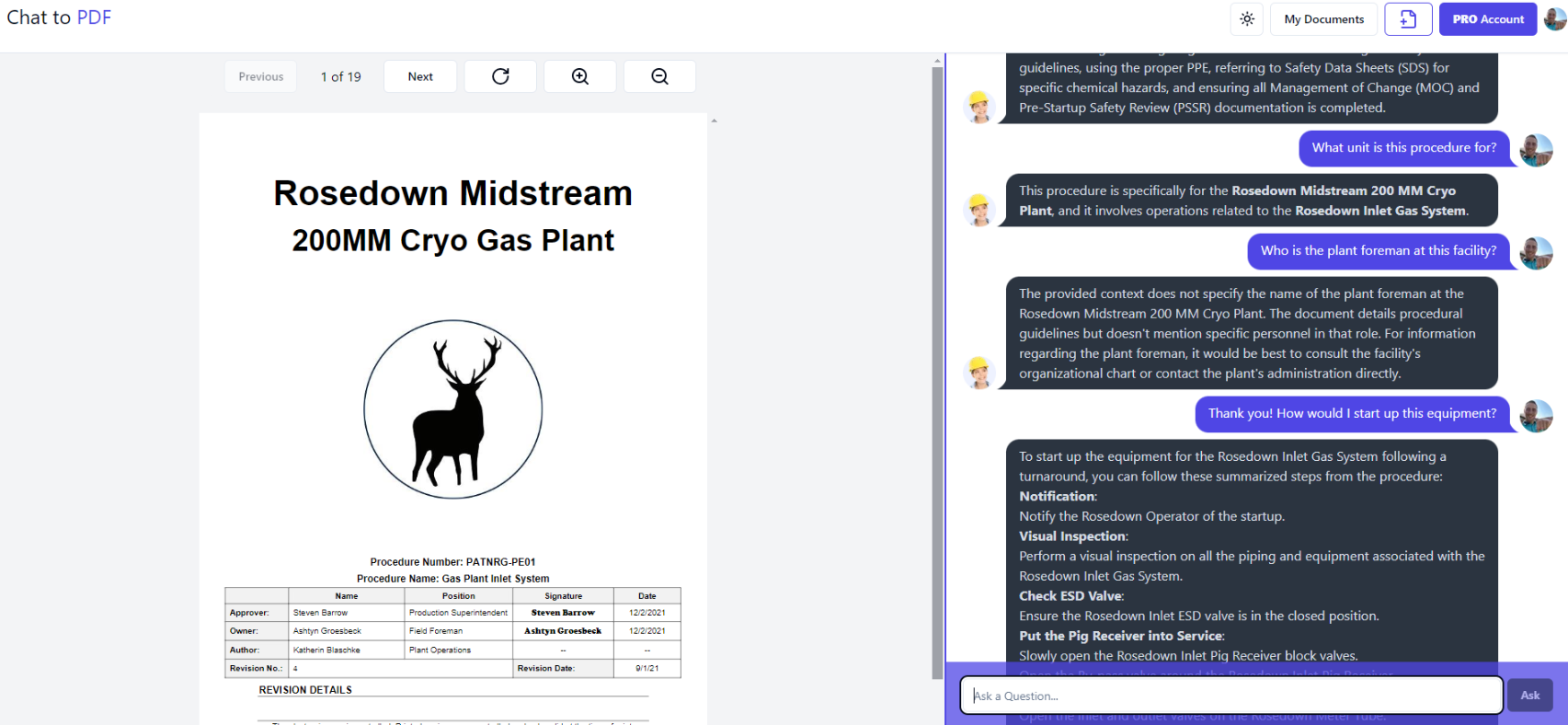Open My Documents
This screenshot has height=725, width=1568.
pos(1323,19)
